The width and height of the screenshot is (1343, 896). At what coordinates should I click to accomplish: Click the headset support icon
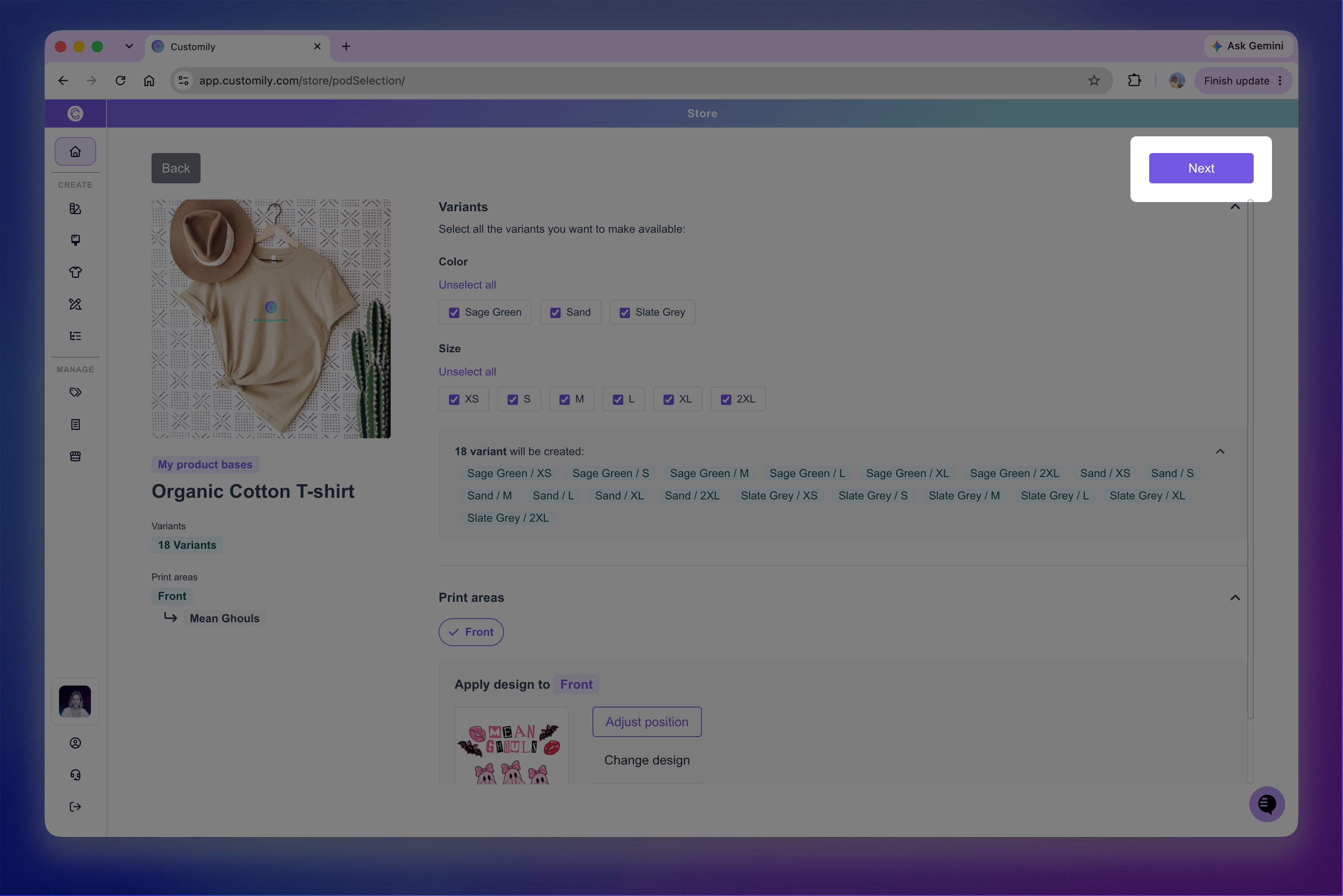(x=75, y=775)
